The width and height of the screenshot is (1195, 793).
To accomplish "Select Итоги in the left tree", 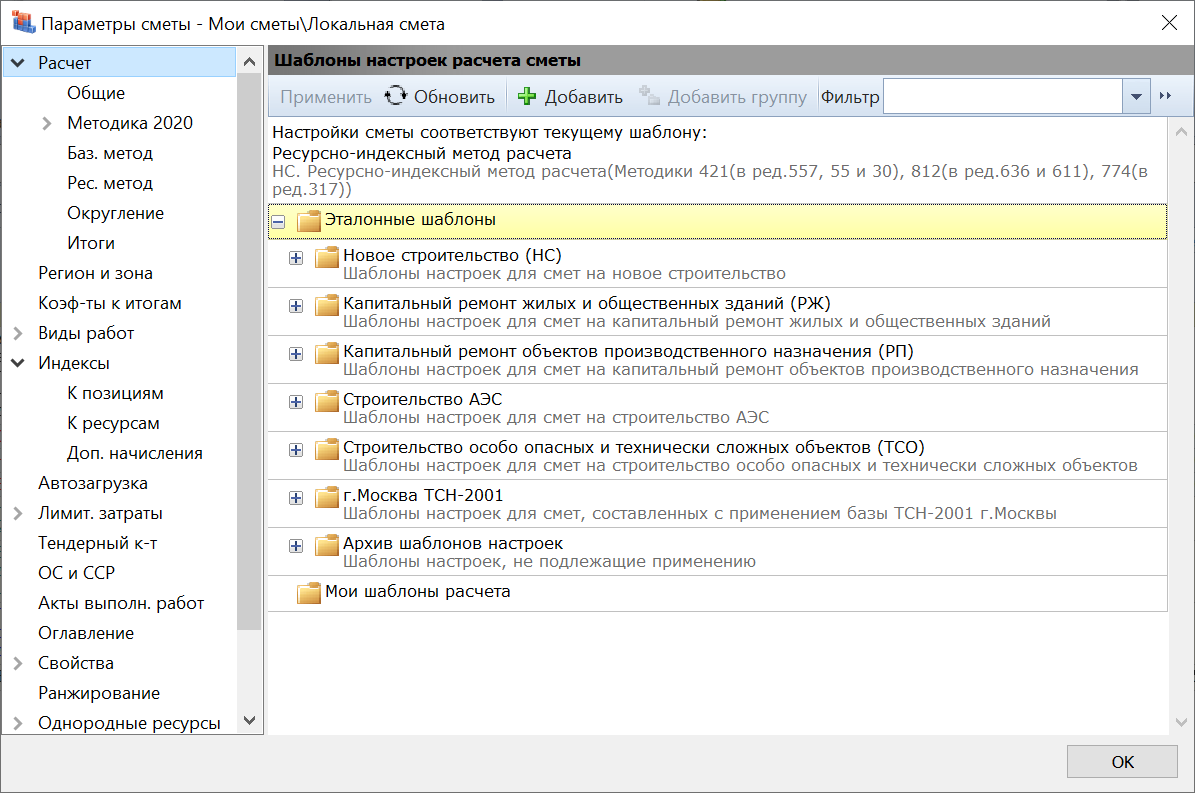I will 91,243.
